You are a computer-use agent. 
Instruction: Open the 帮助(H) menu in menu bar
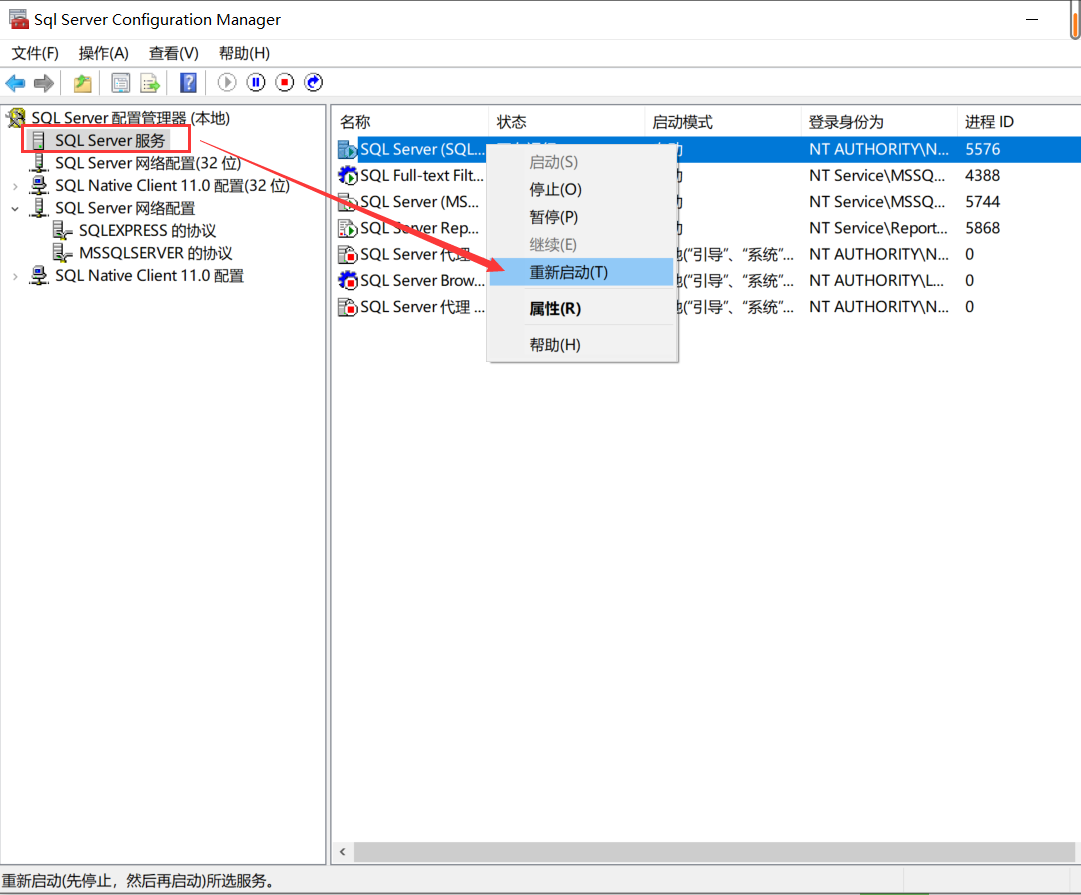click(x=244, y=53)
